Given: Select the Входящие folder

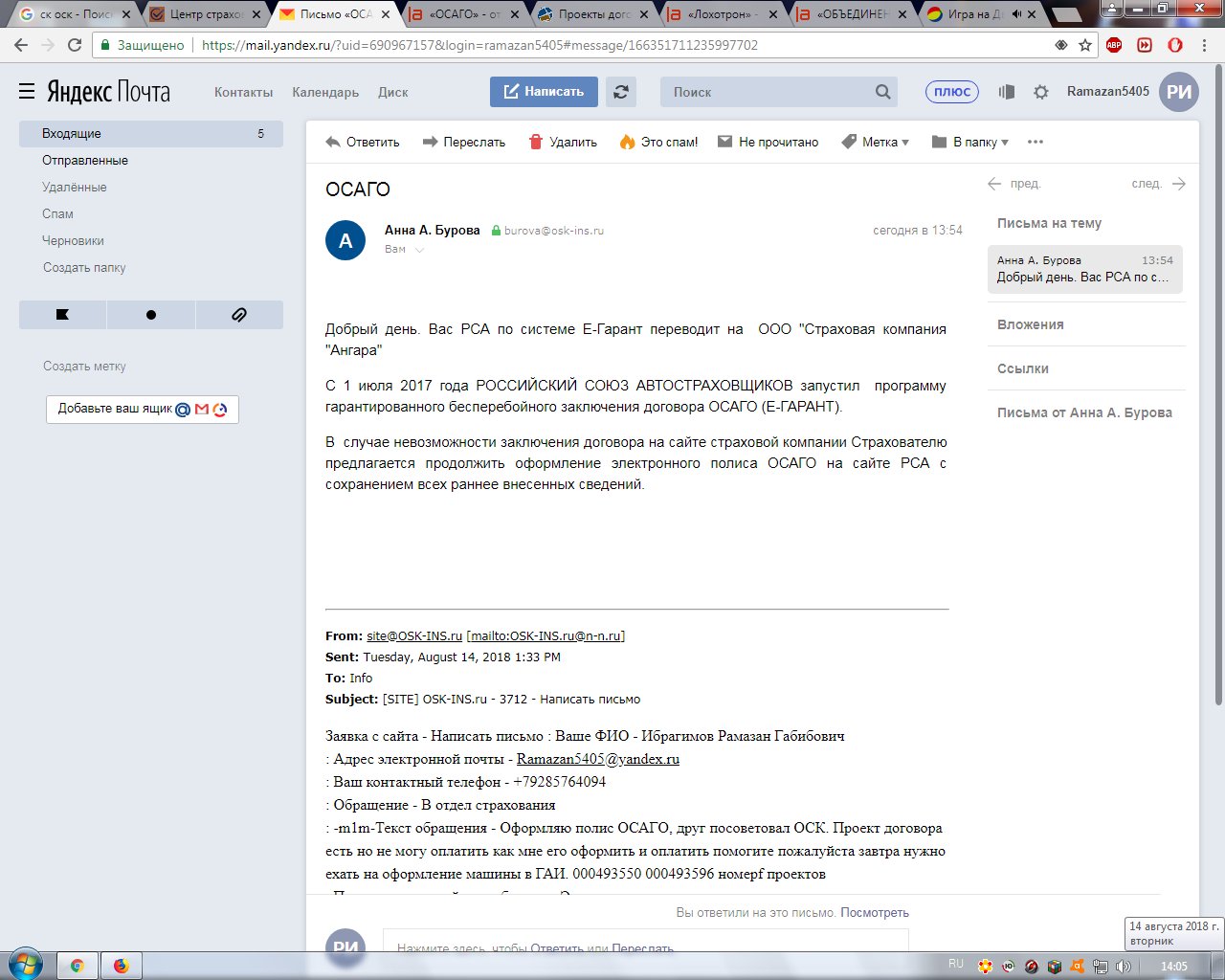Looking at the screenshot, I should point(151,134).
